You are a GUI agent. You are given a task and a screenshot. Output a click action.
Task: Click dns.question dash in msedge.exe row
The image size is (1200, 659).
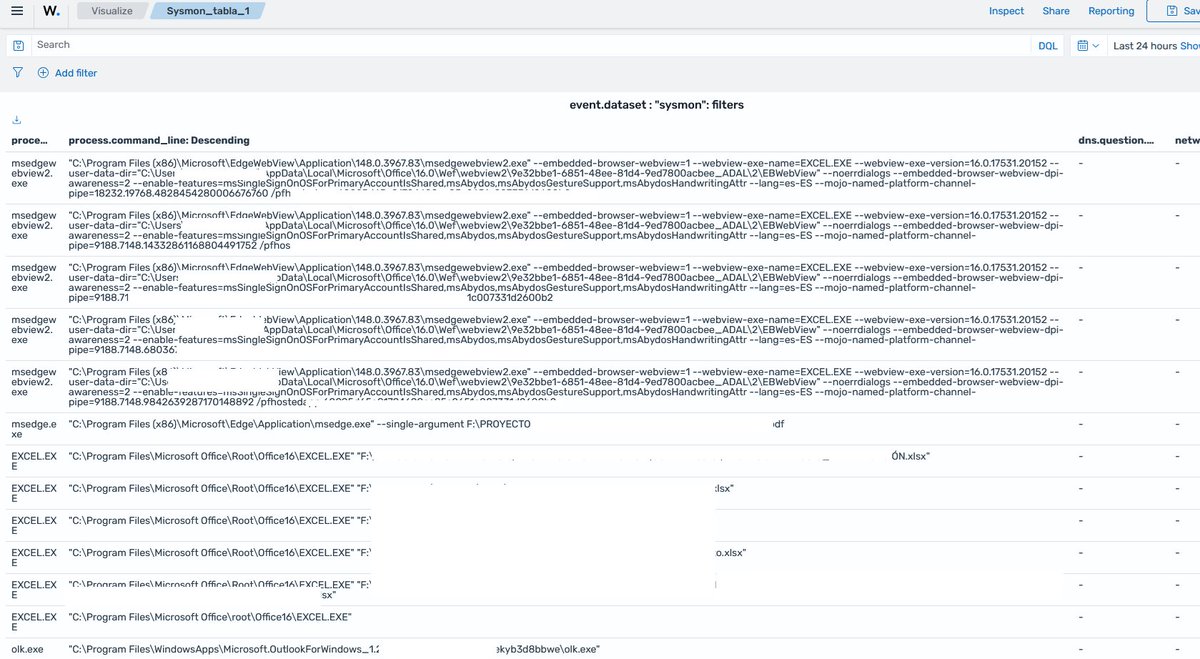point(1080,424)
